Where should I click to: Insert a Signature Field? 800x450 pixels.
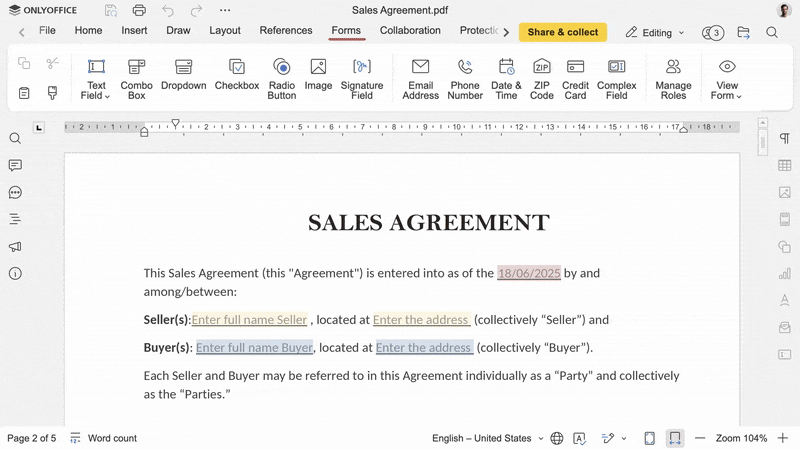tap(362, 78)
